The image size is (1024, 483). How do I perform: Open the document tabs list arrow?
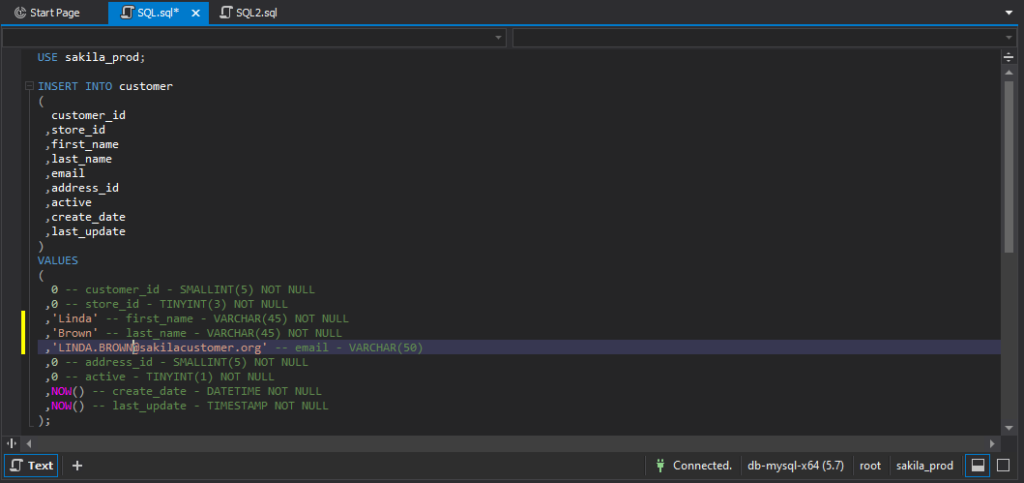click(1008, 13)
